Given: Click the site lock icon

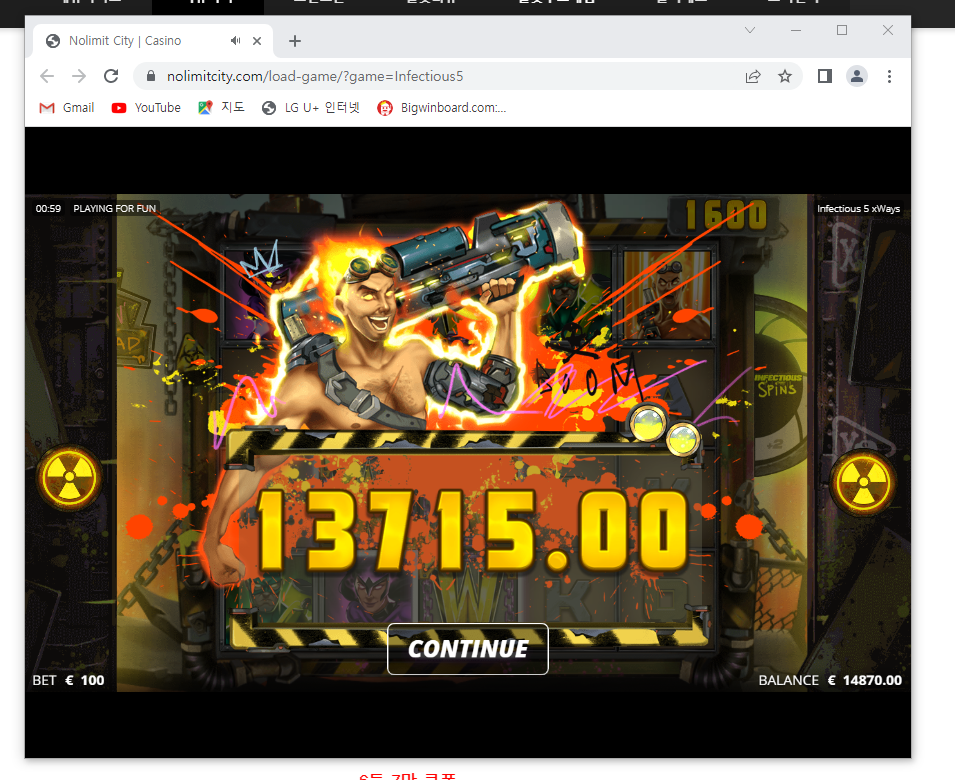Looking at the screenshot, I should tap(151, 76).
